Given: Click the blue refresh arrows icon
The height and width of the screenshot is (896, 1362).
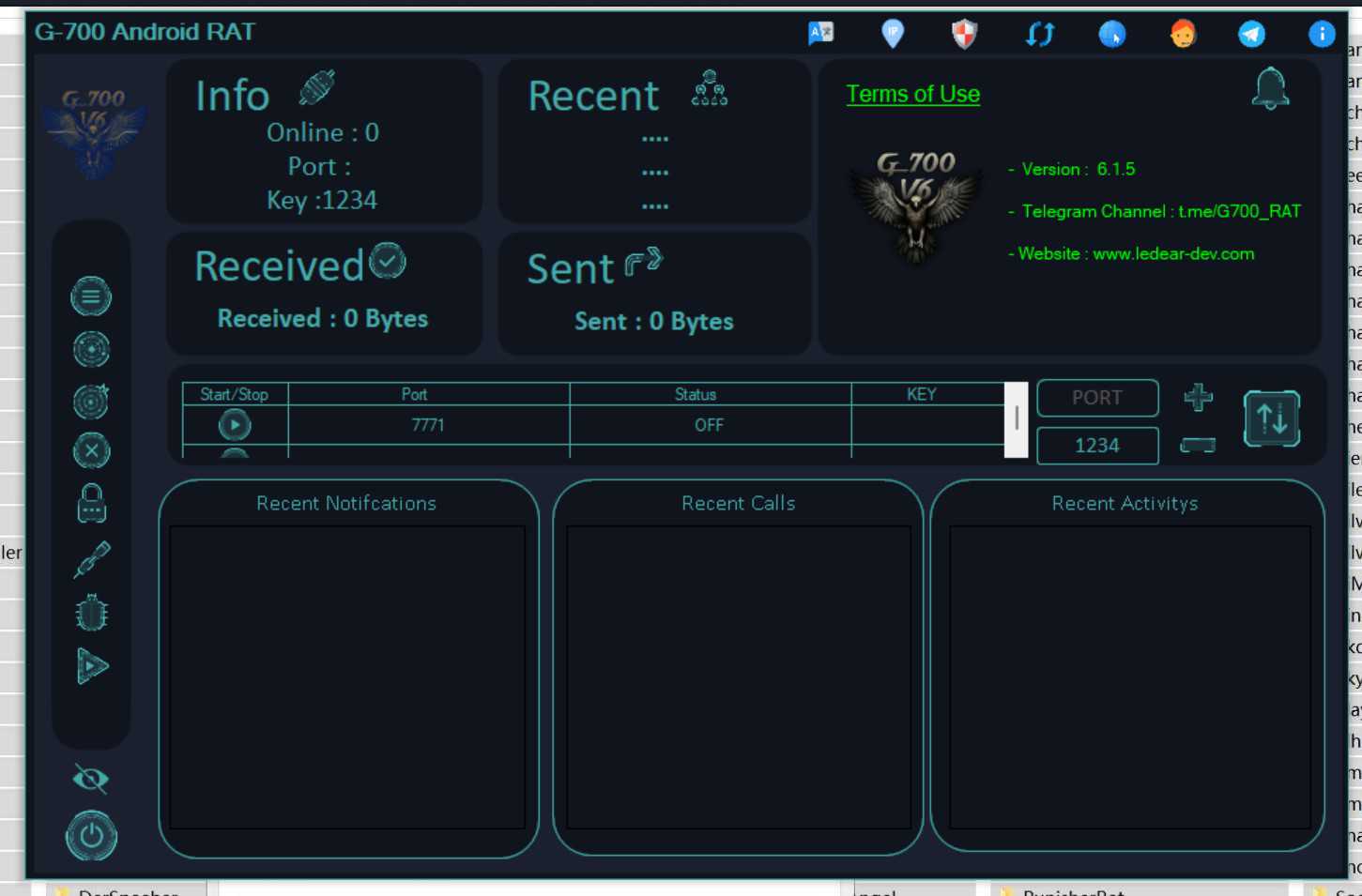Looking at the screenshot, I should tap(1040, 35).
